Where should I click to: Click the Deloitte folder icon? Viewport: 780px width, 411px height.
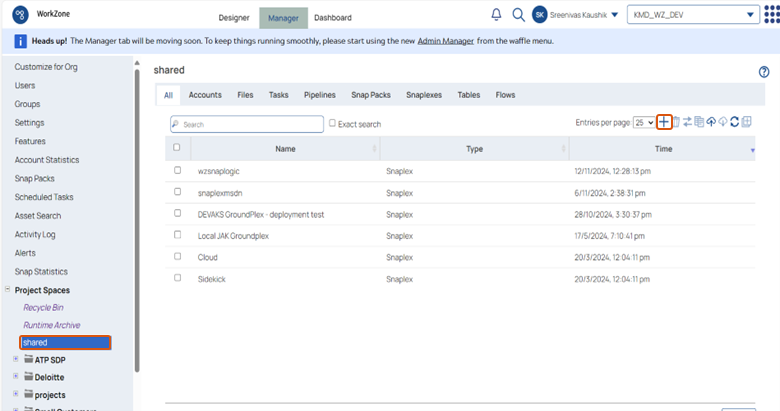click(x=28, y=377)
